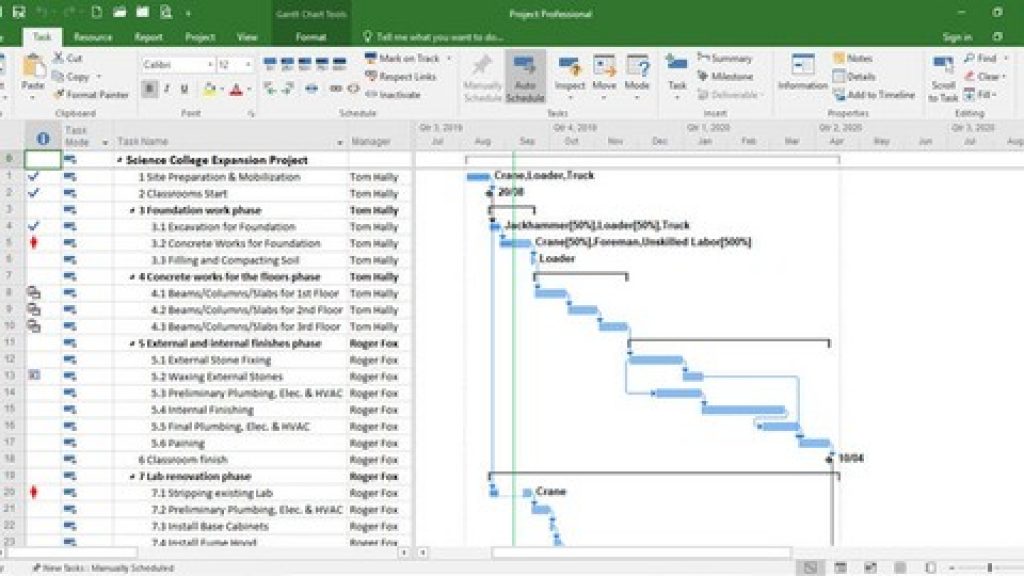Click the Format Painter icon
Screen dimensions: 1024x576
[60, 94]
